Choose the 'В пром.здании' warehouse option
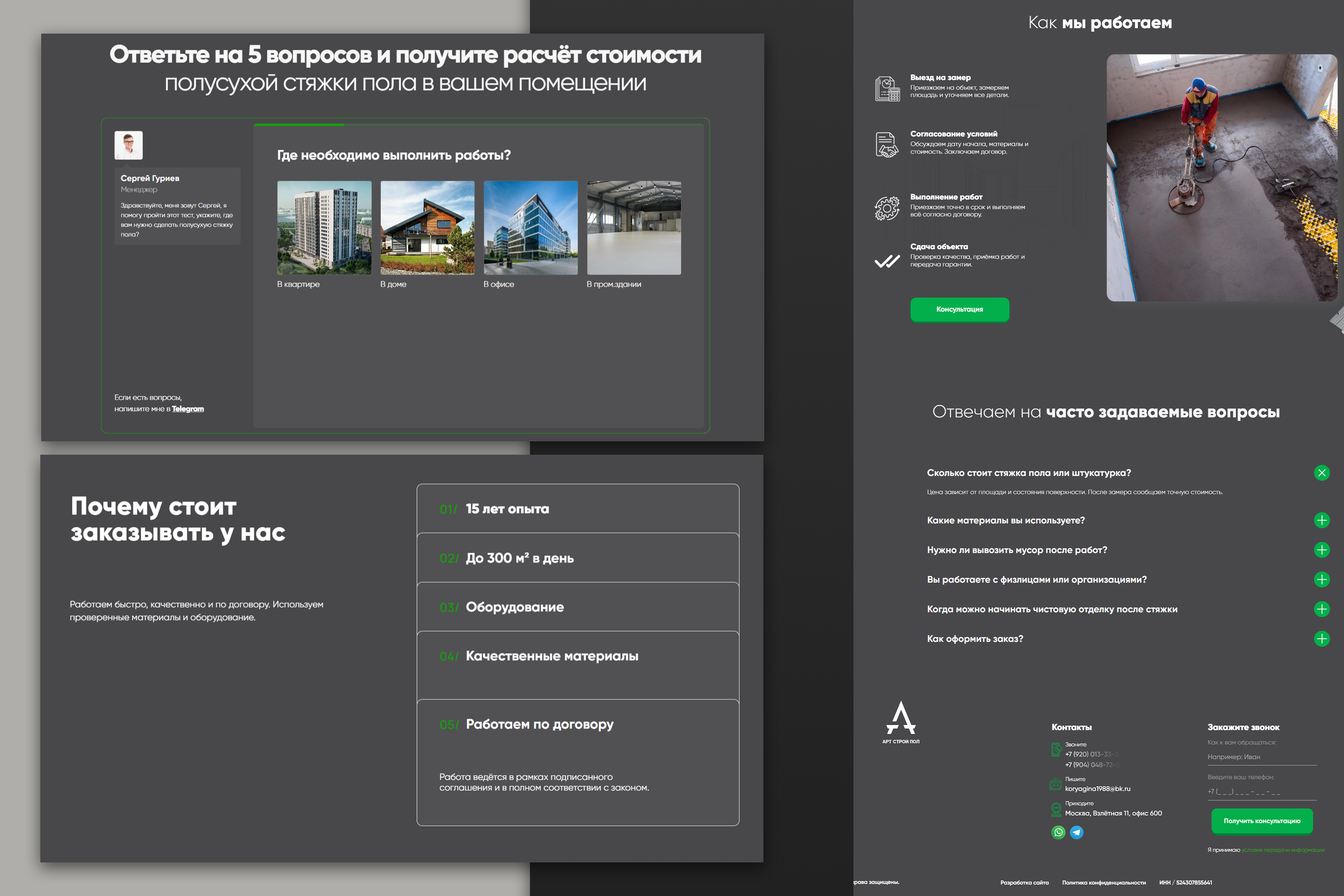 tap(634, 228)
